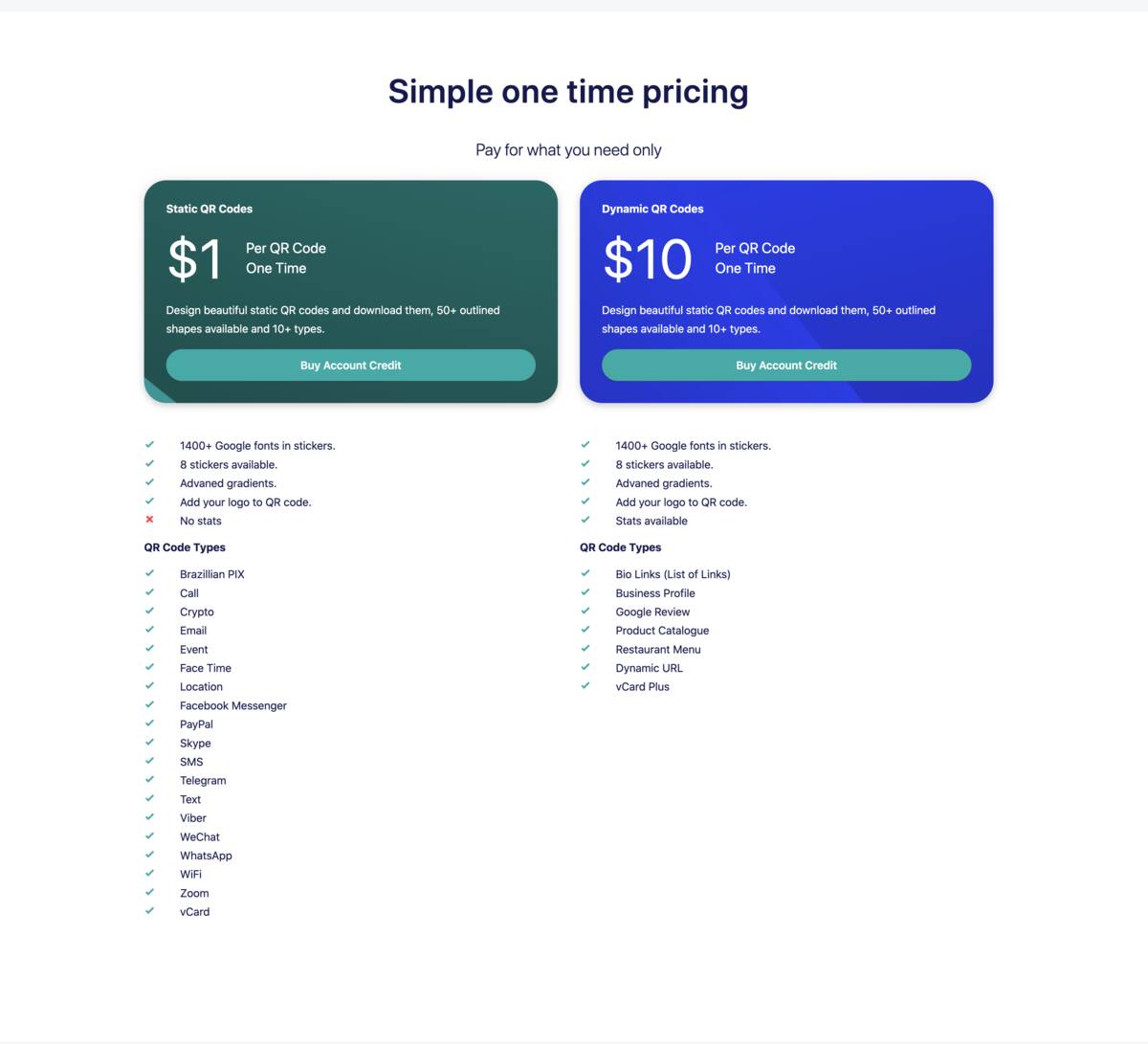Click checkmark next to Stats available
The height and width of the screenshot is (1046, 1148).
coord(585,520)
